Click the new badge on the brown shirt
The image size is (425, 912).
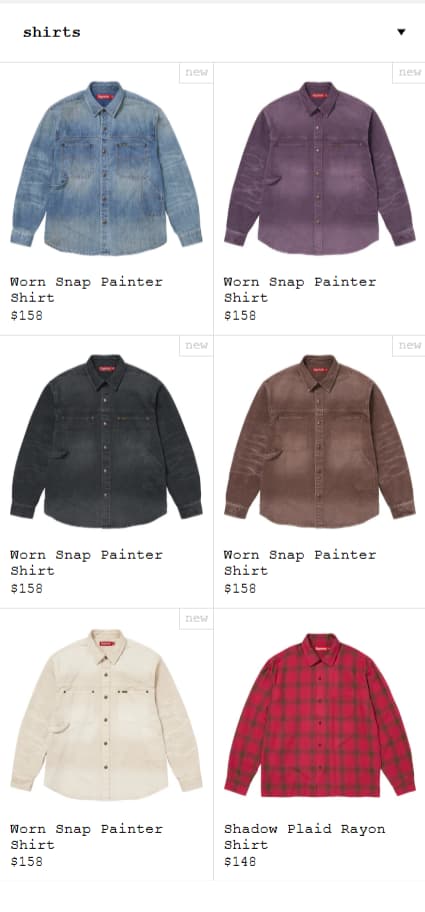coord(409,345)
